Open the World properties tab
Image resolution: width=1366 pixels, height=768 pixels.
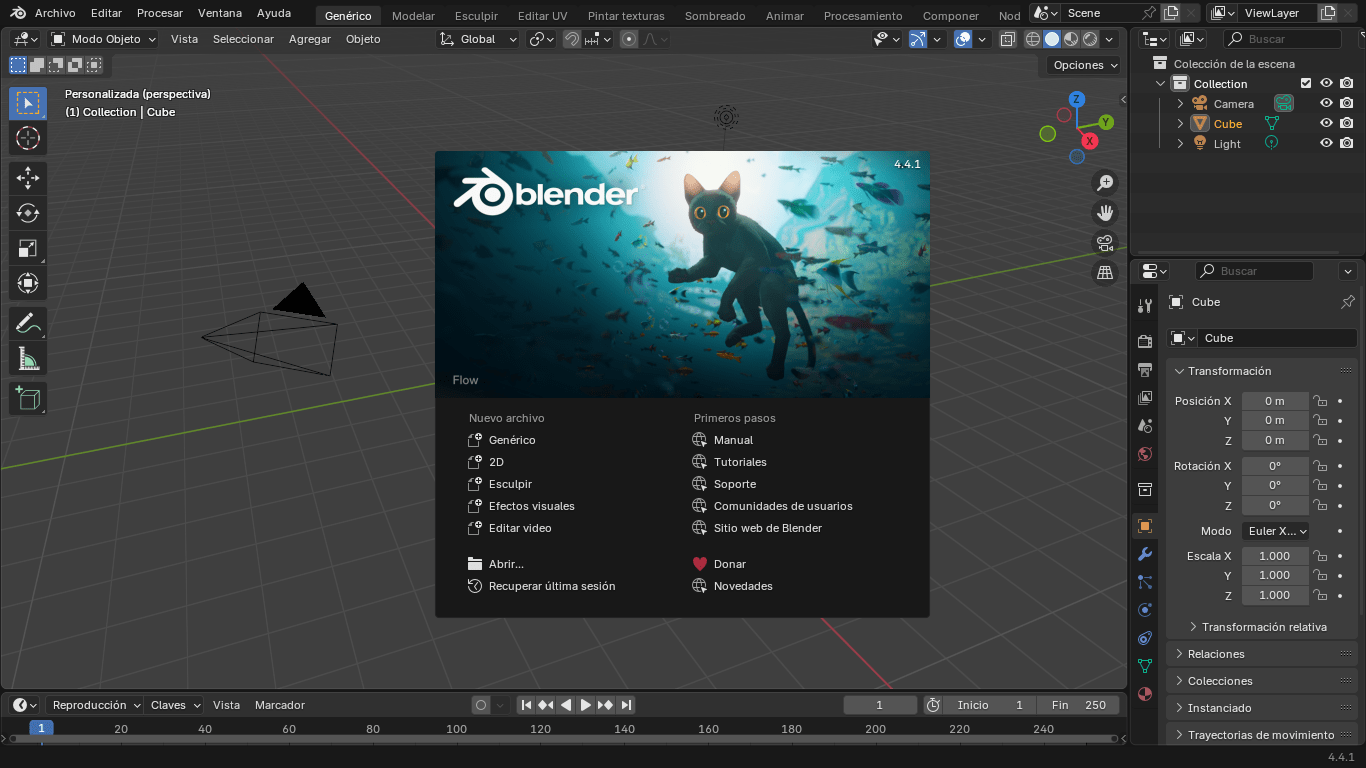tap(1145, 454)
